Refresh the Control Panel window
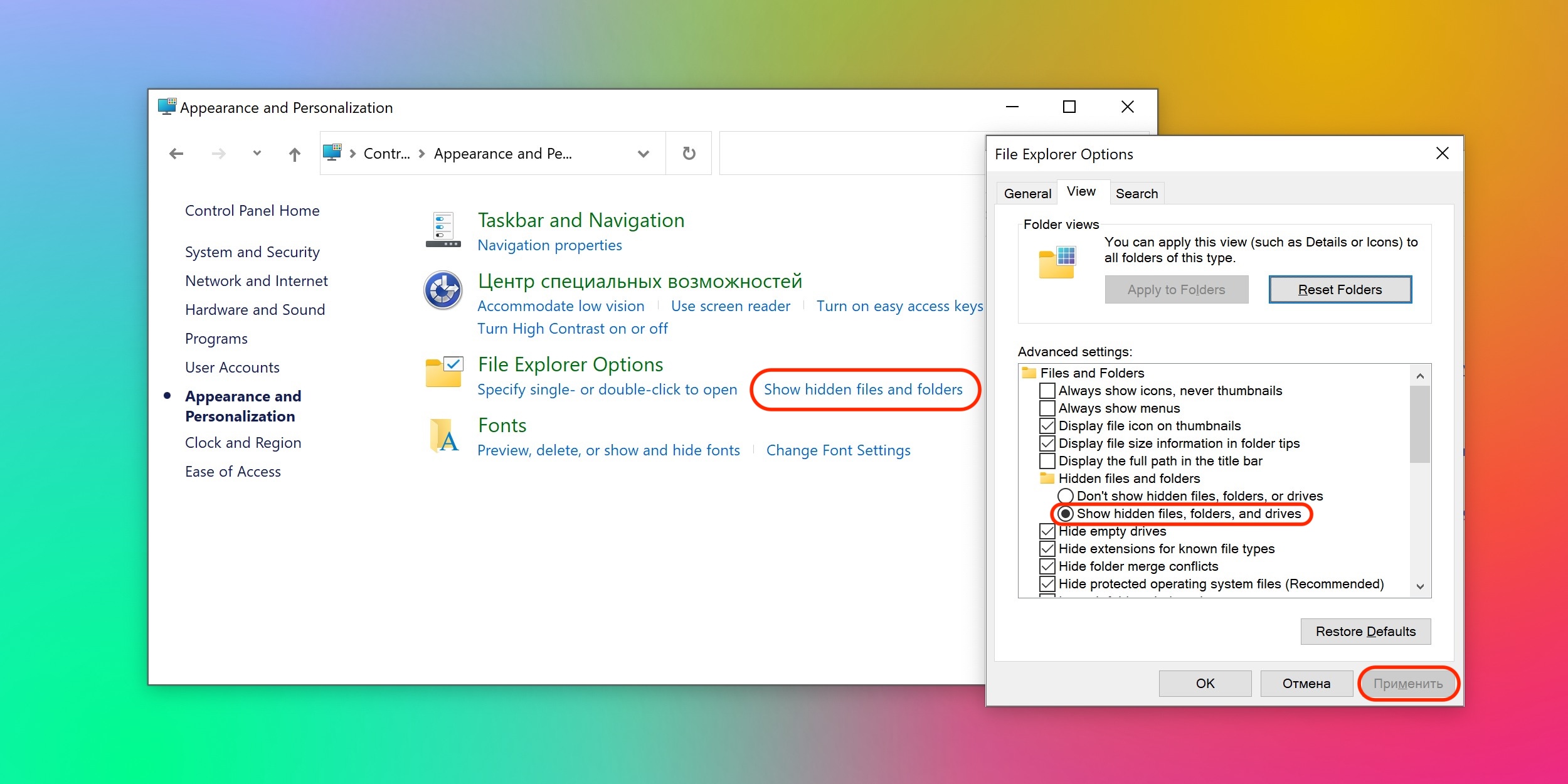The height and width of the screenshot is (784, 1568). pyautogui.click(x=689, y=153)
